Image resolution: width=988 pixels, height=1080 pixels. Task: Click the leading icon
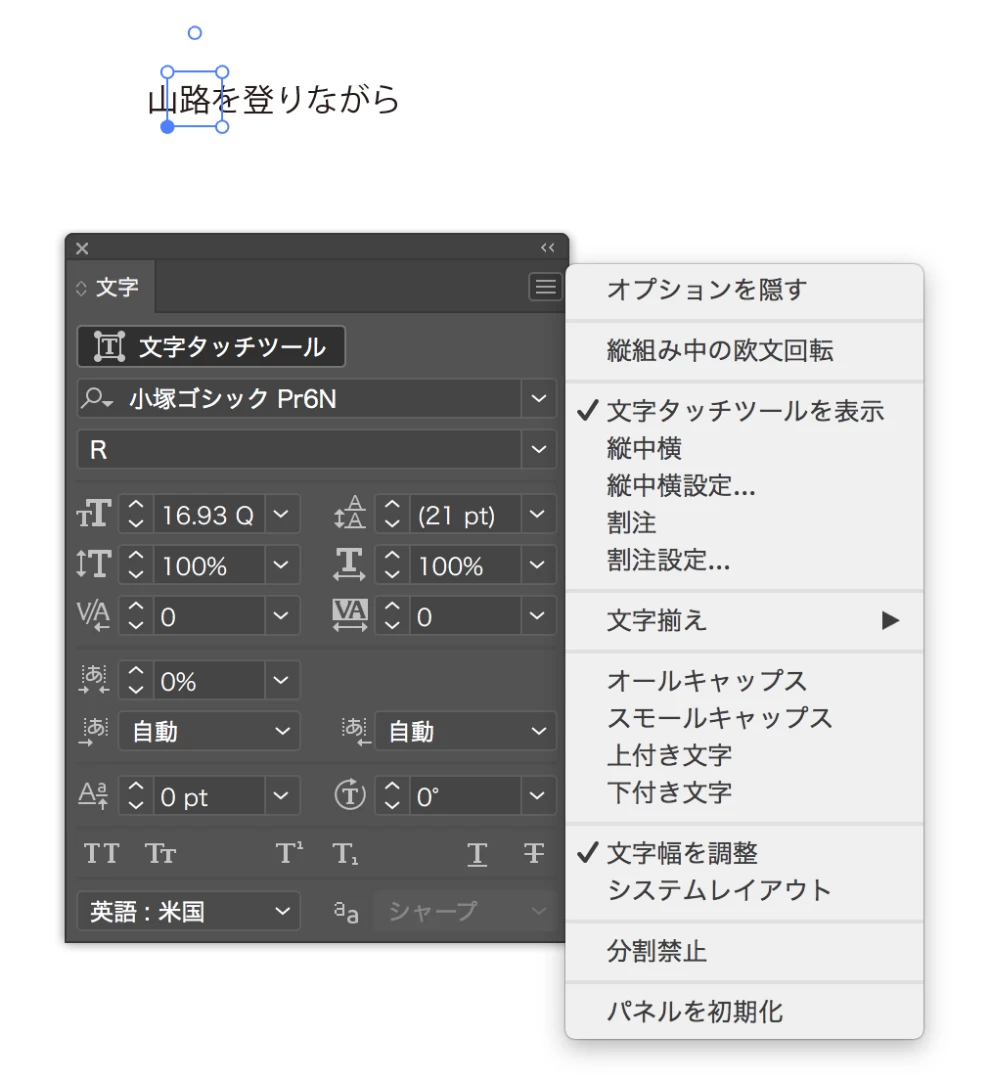click(350, 513)
